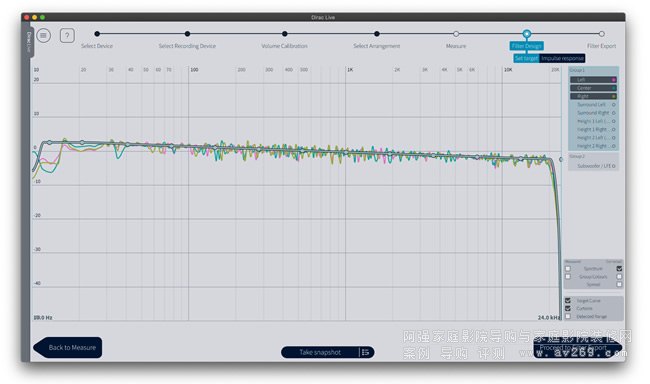Select the Set target tab
Screen dimensions: 650x384
pos(526,58)
